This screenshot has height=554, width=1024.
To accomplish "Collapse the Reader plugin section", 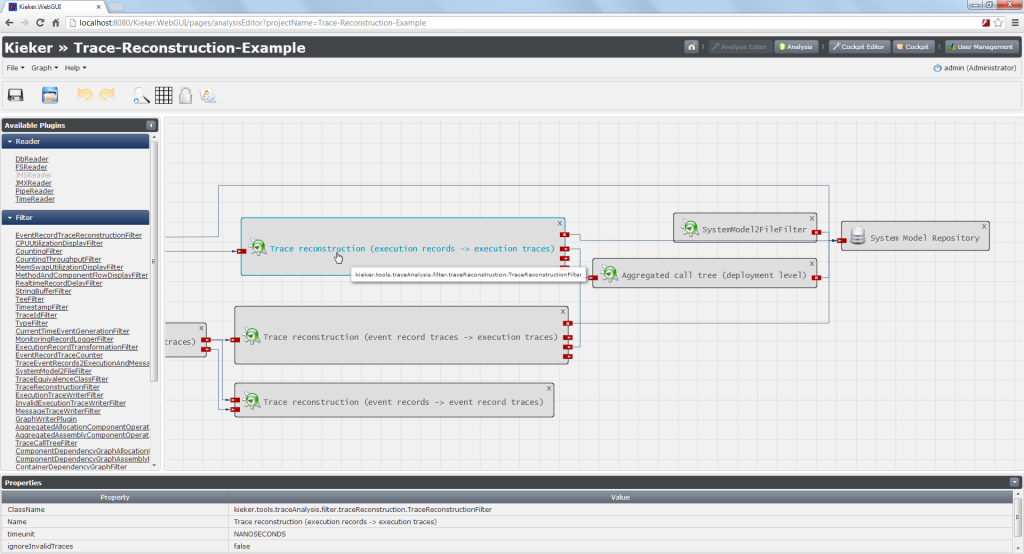I will 10,142.
